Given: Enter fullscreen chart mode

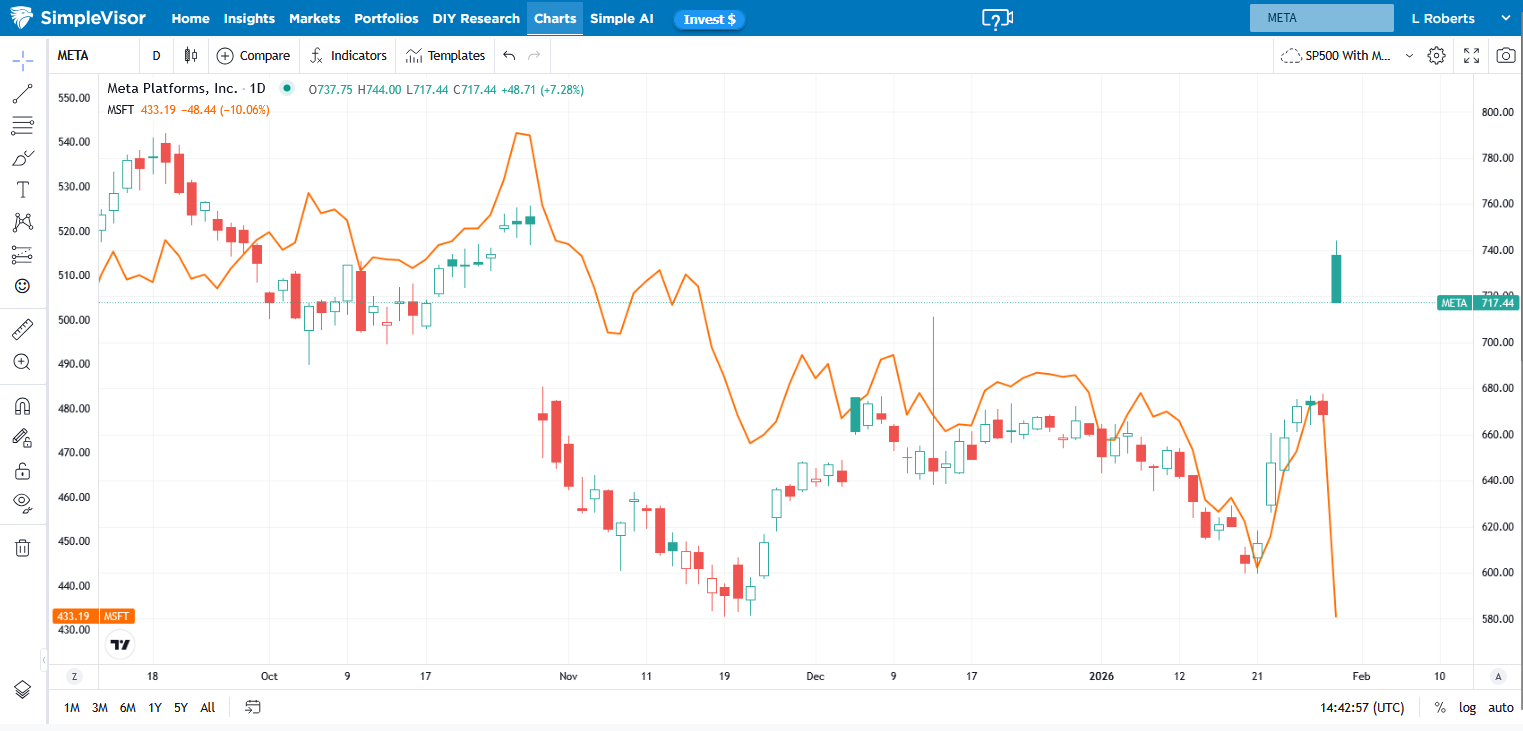Looking at the screenshot, I should point(1471,56).
